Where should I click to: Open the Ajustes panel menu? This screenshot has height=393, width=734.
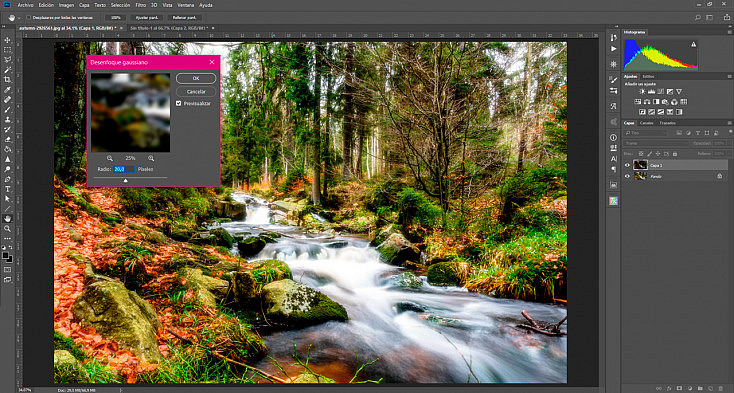pyautogui.click(x=729, y=76)
